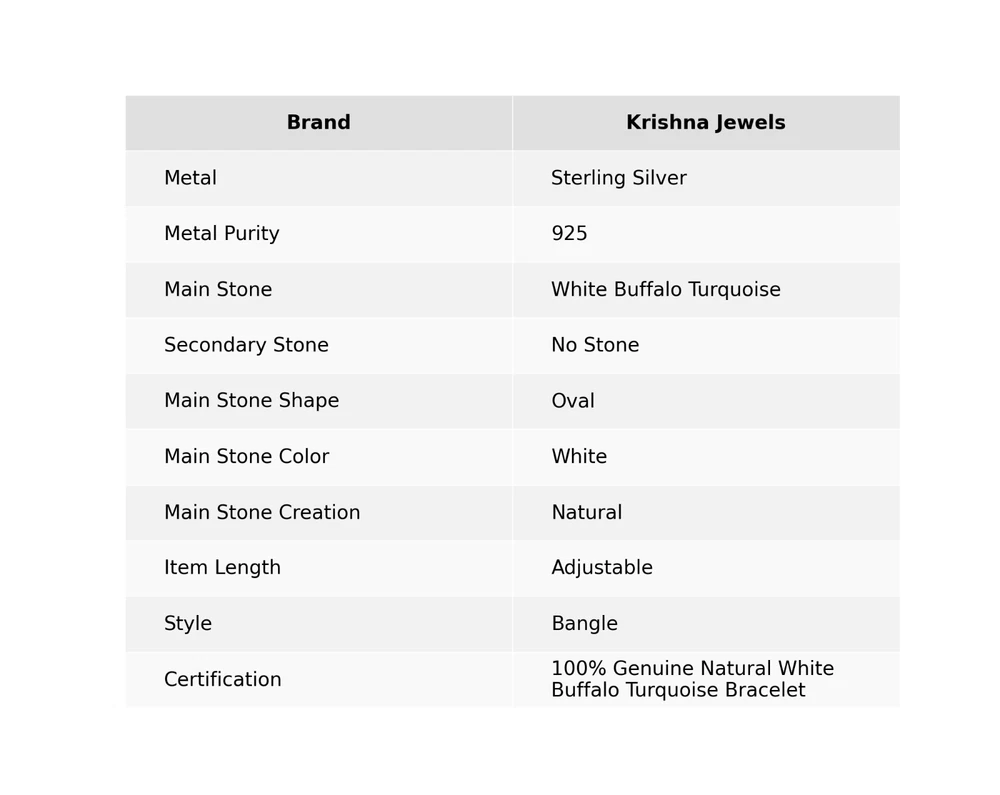Click the Main Stone label

(217, 290)
